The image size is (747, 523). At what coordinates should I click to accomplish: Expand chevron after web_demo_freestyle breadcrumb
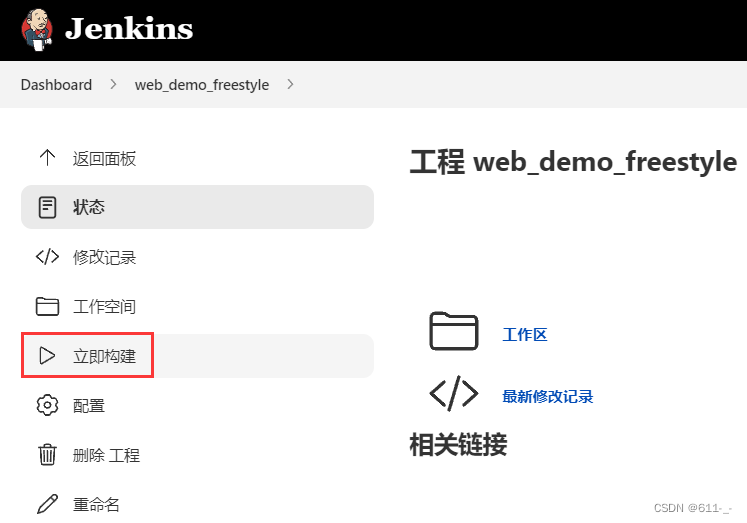coord(290,85)
